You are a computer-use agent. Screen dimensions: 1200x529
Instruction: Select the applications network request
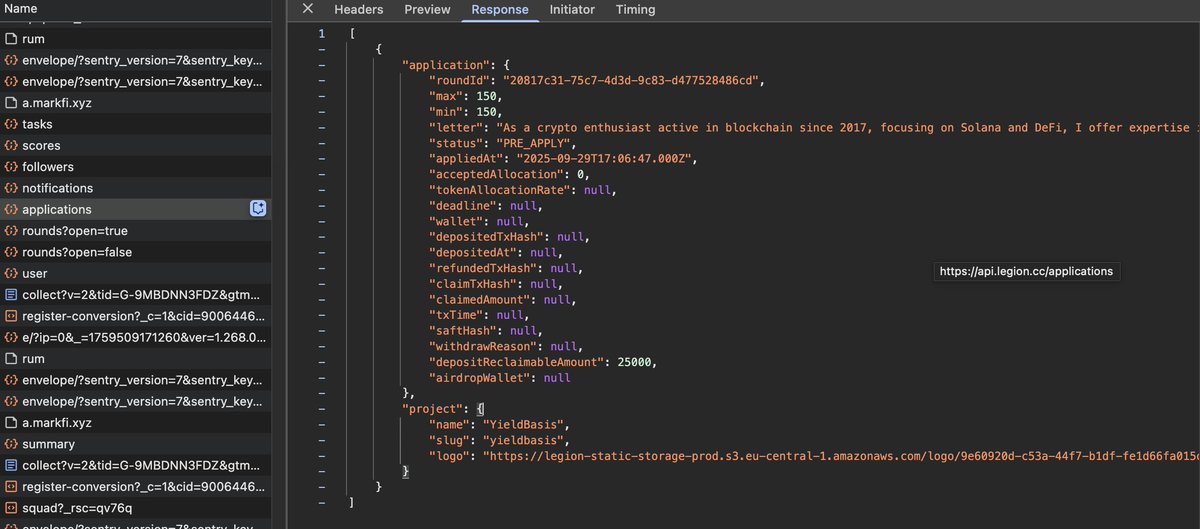pos(135,209)
